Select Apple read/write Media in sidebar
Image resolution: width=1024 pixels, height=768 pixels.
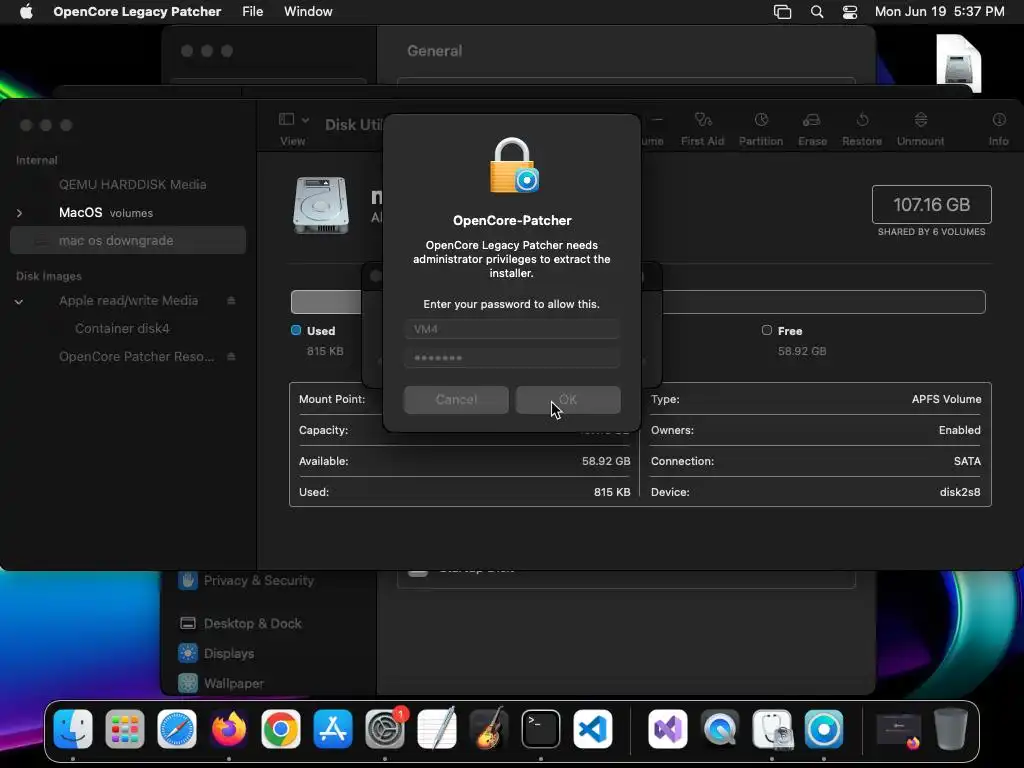coord(128,301)
